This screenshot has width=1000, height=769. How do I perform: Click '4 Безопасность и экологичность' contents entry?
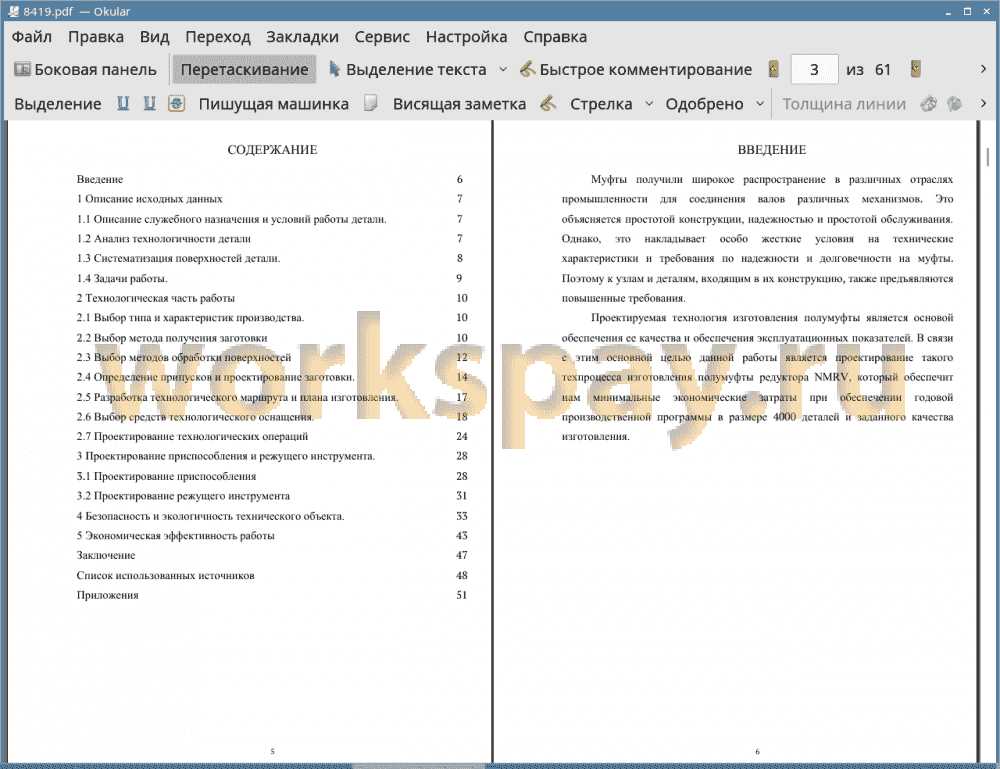(x=210, y=516)
